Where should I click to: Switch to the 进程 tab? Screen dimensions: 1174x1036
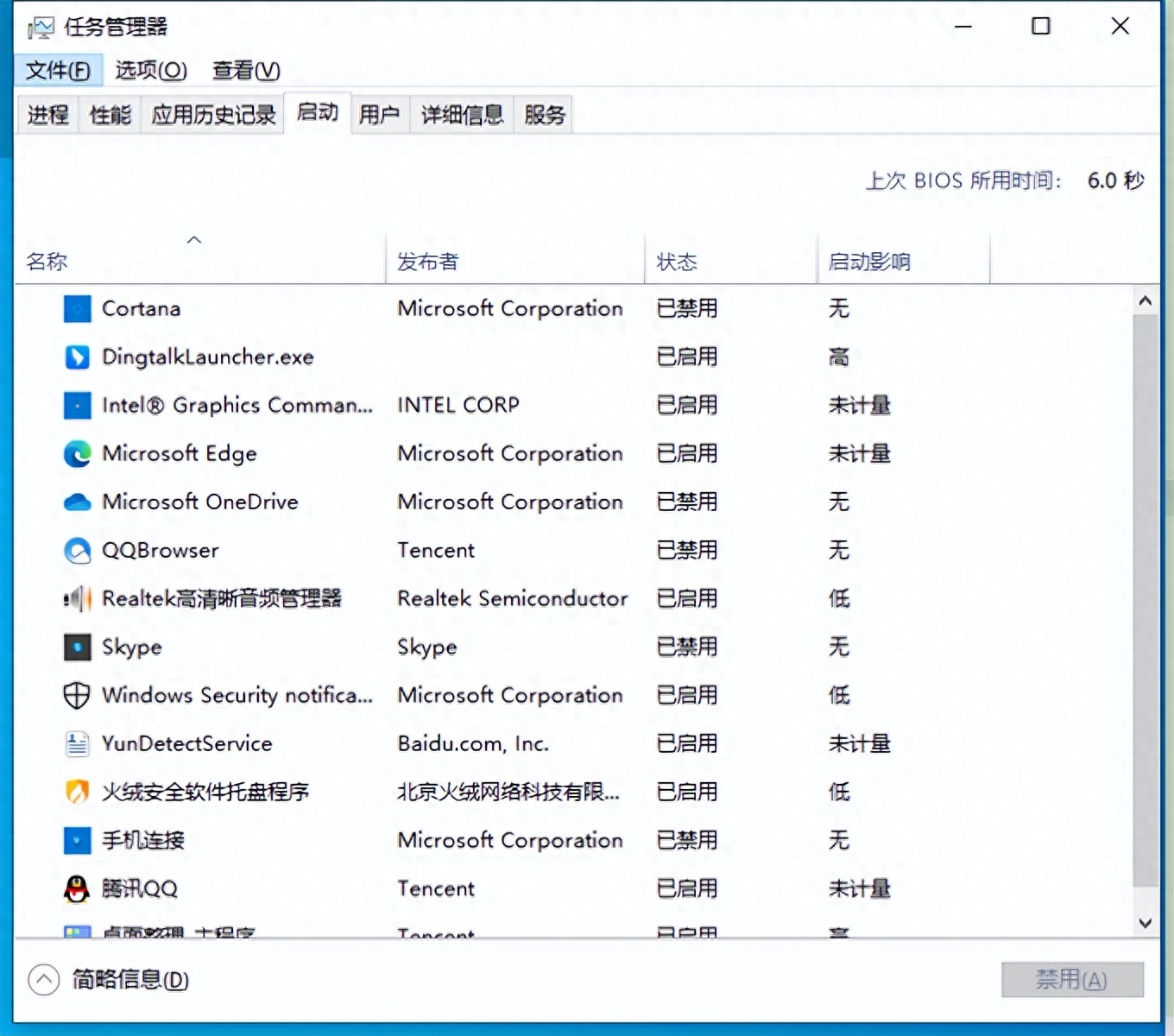48,115
